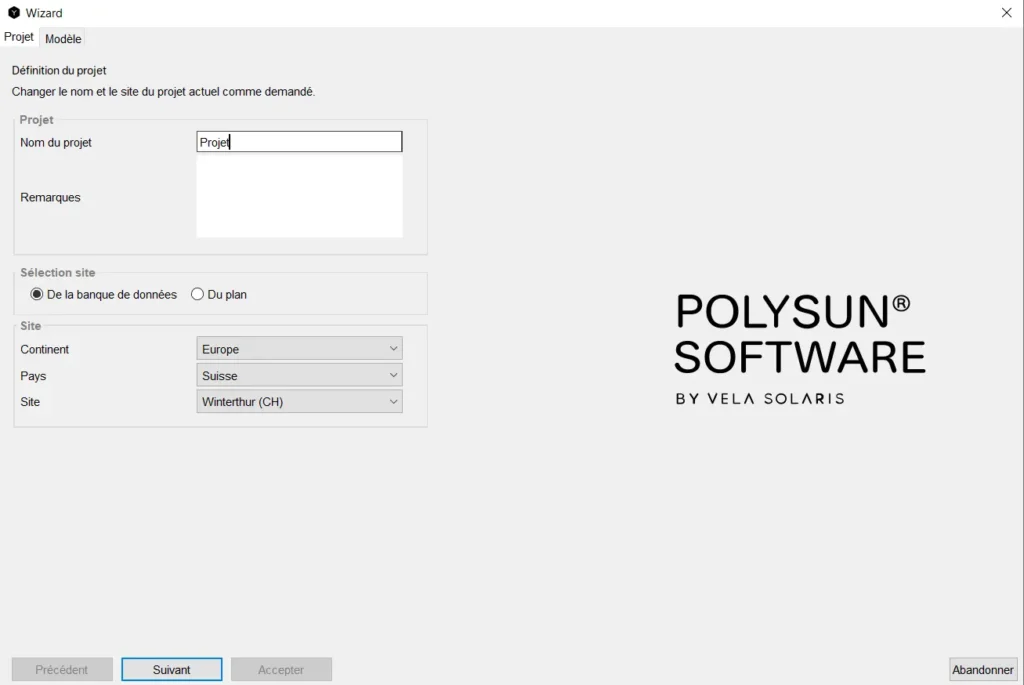Close the Wizard window with X
Screen dimensions: 1024x685
pos(1006,13)
